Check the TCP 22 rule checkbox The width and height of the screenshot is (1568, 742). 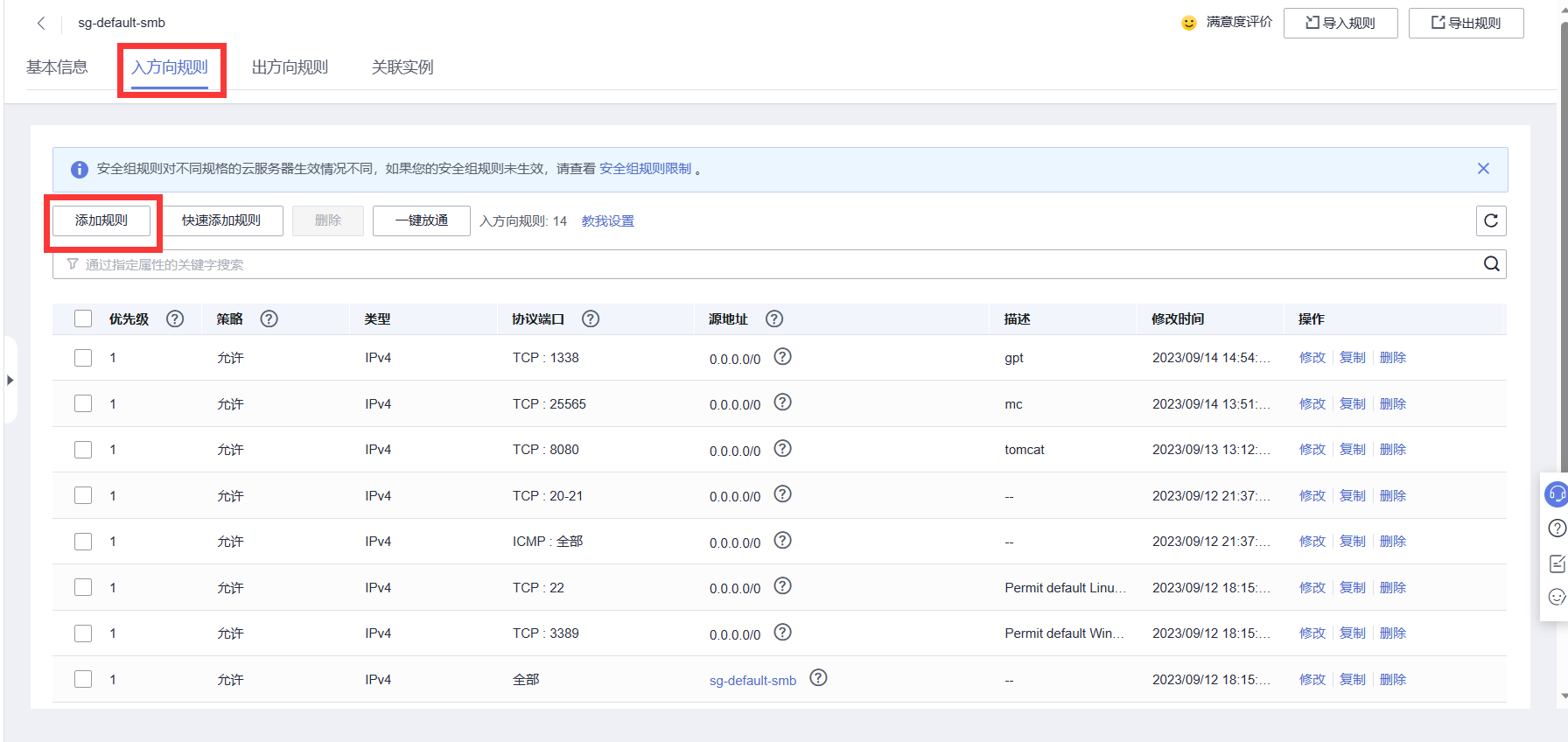coord(83,587)
